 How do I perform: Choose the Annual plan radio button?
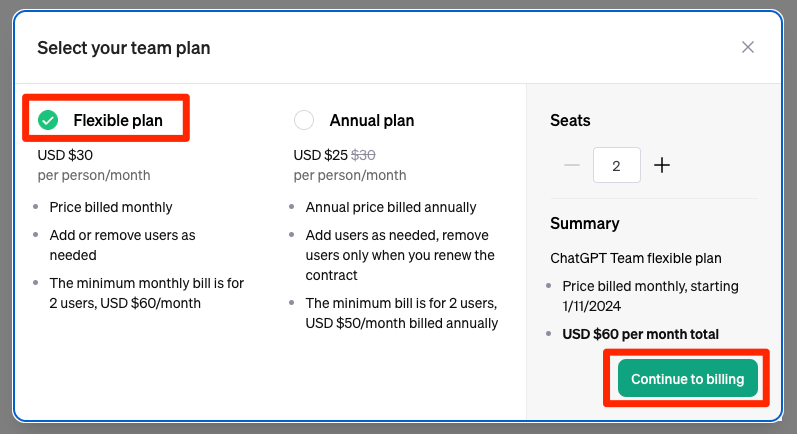click(304, 120)
